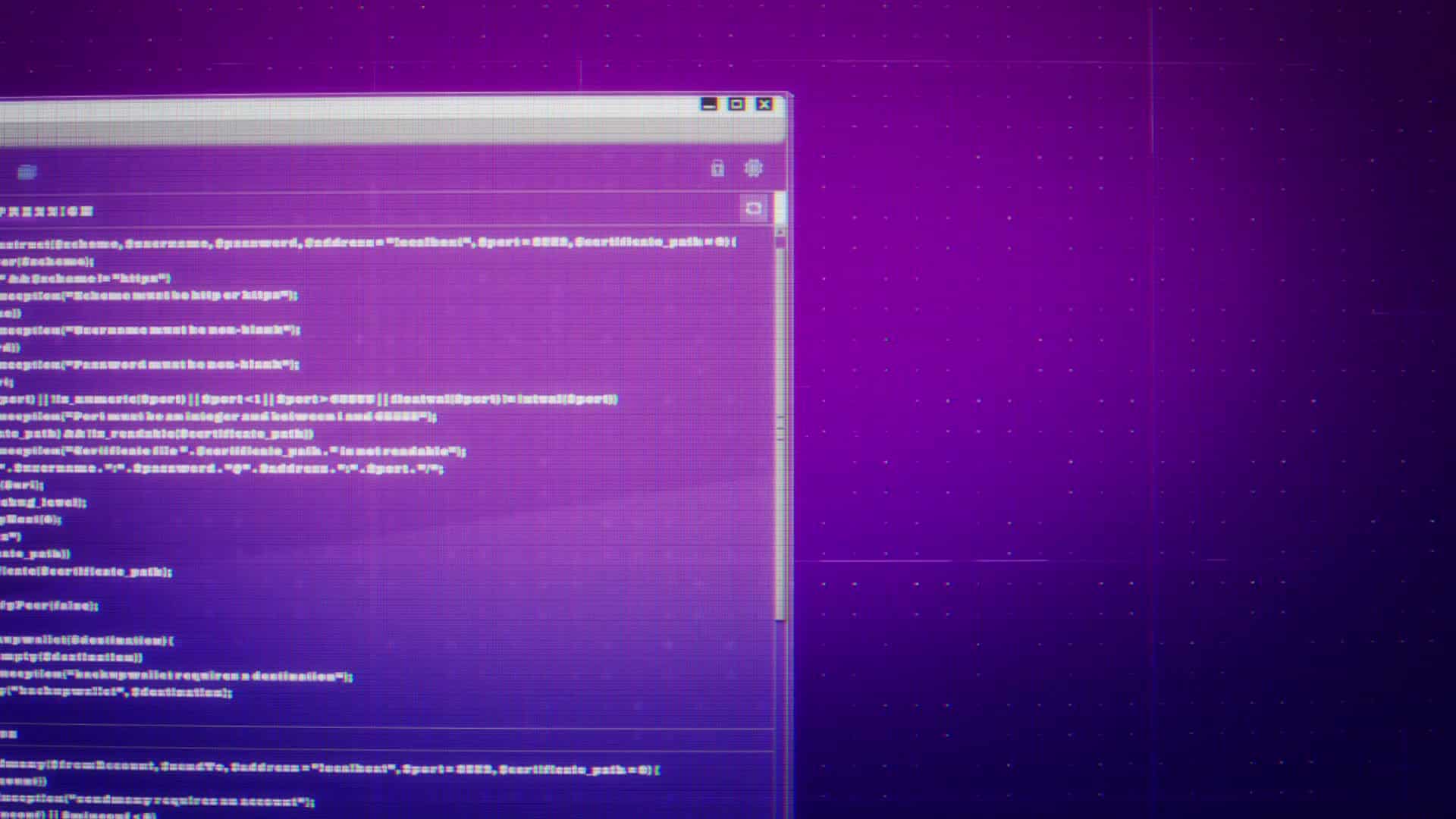The image size is (1456, 819).
Task: Click the second section header near the bottom
Action: coord(9,734)
